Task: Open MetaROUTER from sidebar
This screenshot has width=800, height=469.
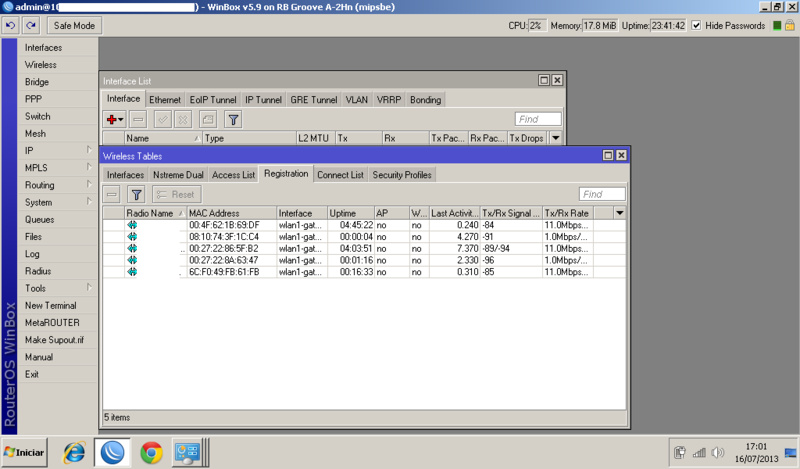Action: pos(52,323)
